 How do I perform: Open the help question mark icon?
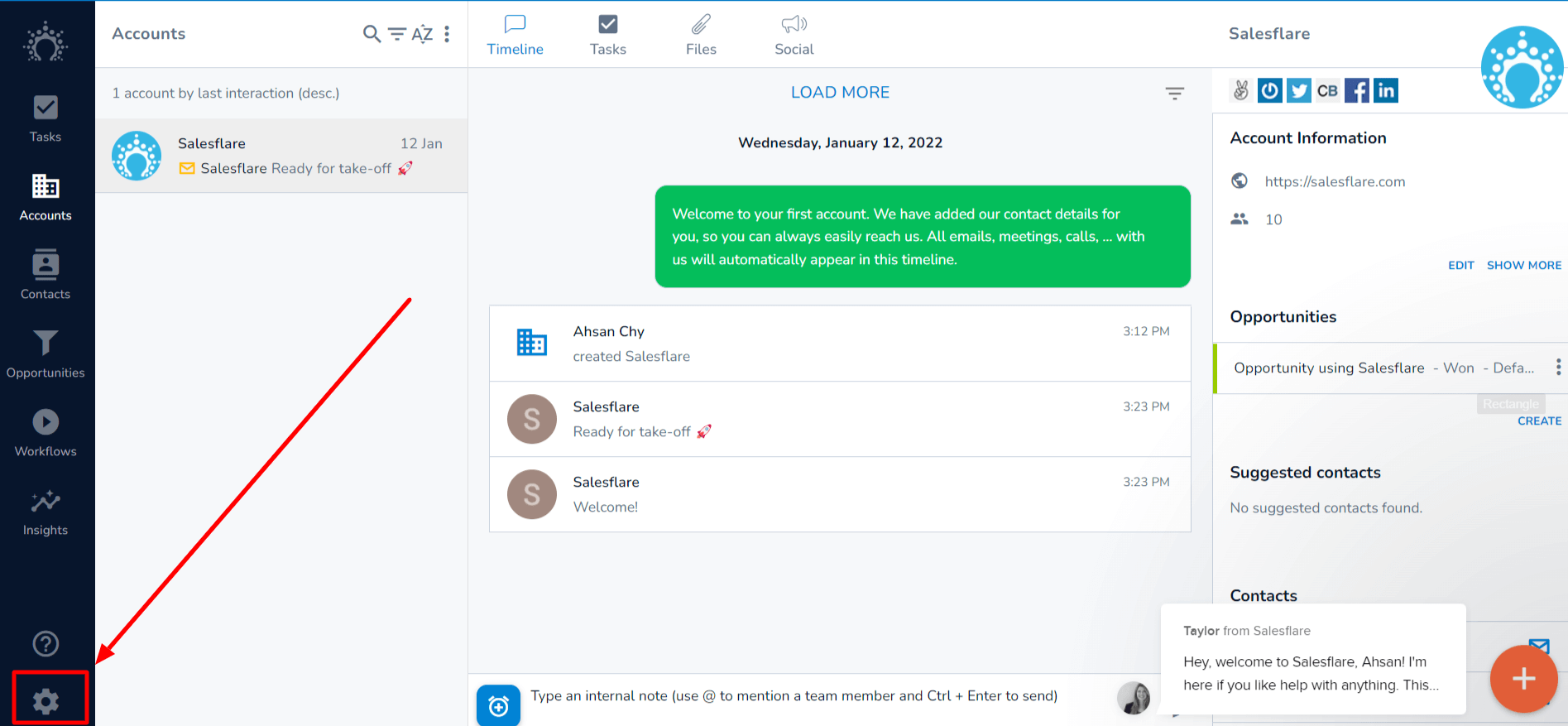[46, 644]
